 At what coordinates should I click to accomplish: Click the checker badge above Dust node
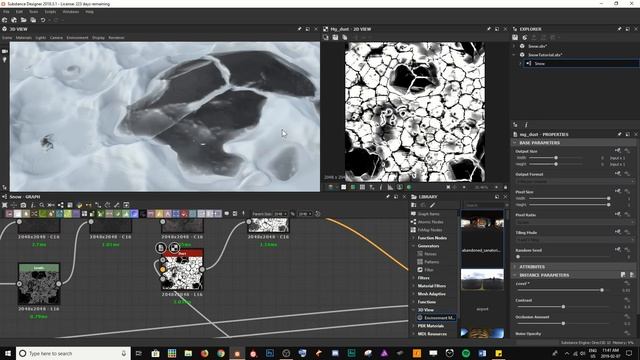[174, 248]
